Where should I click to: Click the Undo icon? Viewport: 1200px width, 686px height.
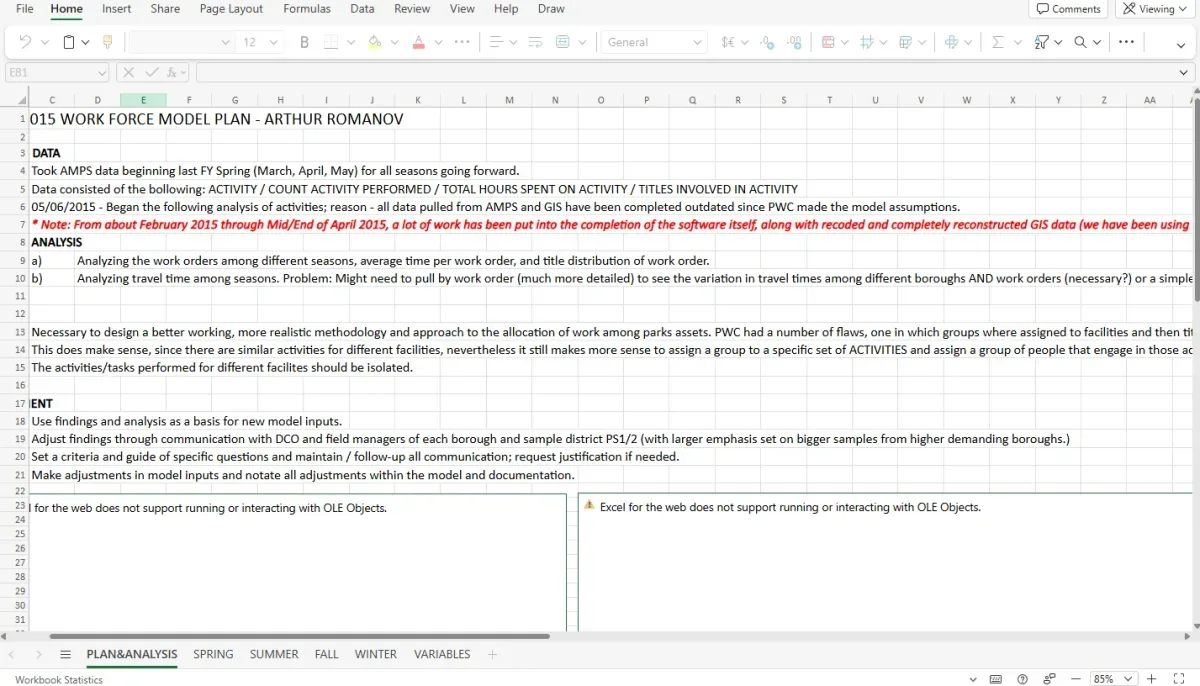pyautogui.click(x=24, y=42)
